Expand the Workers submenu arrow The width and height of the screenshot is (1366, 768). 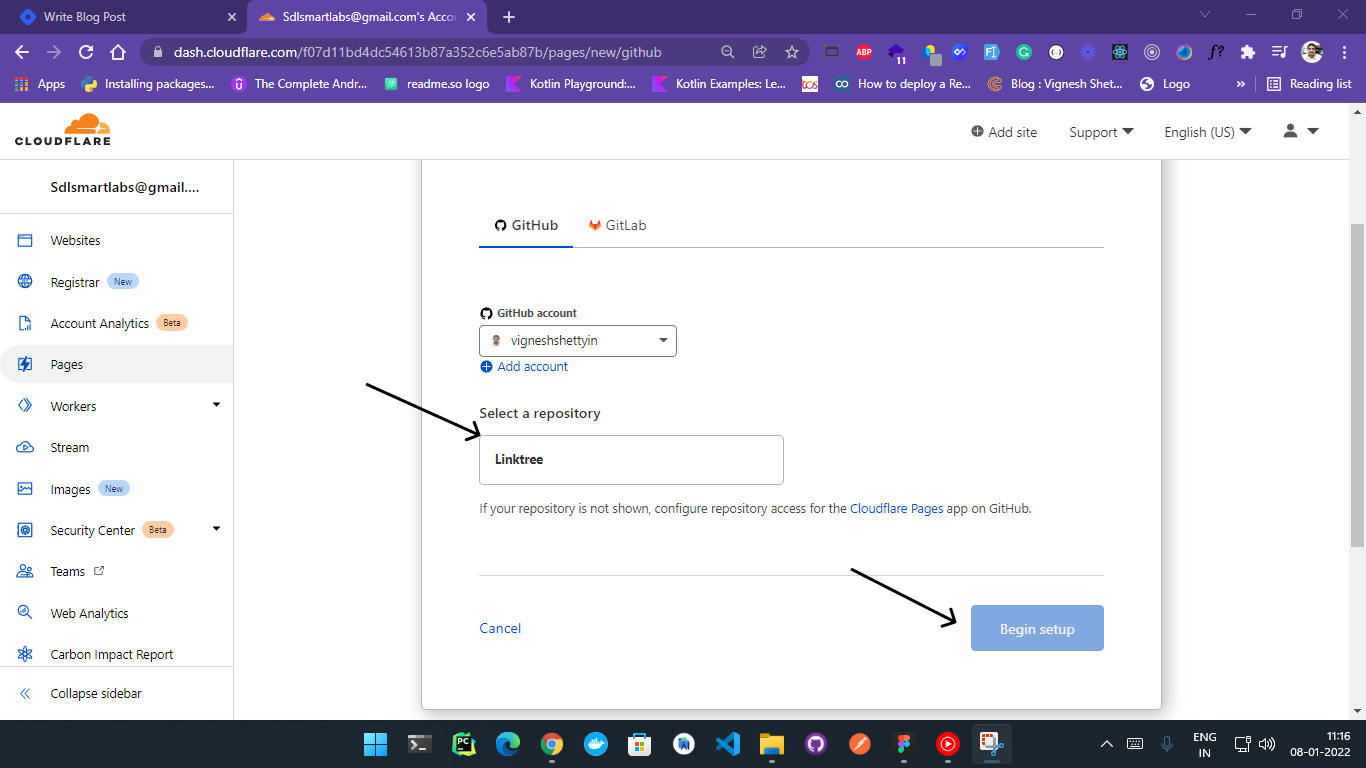point(216,405)
